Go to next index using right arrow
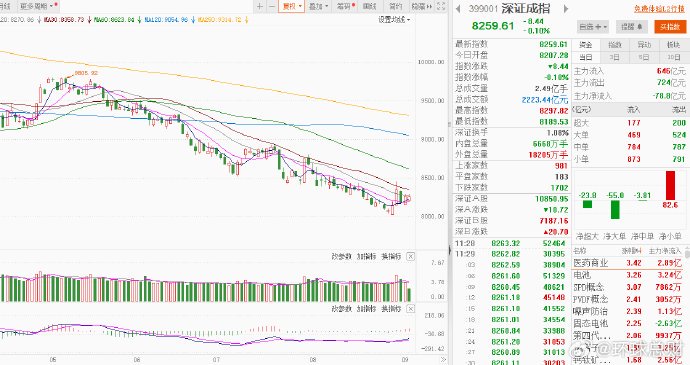Viewport: 690px width, 365px height. 566,8
